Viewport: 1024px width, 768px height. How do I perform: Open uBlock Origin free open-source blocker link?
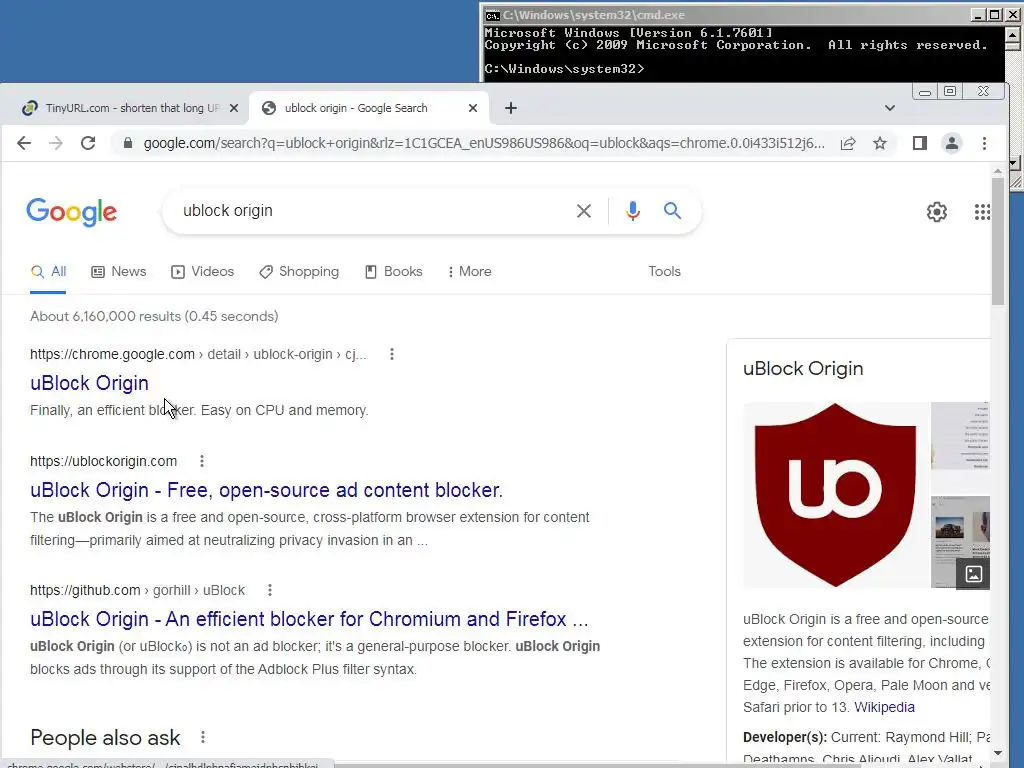(x=266, y=490)
